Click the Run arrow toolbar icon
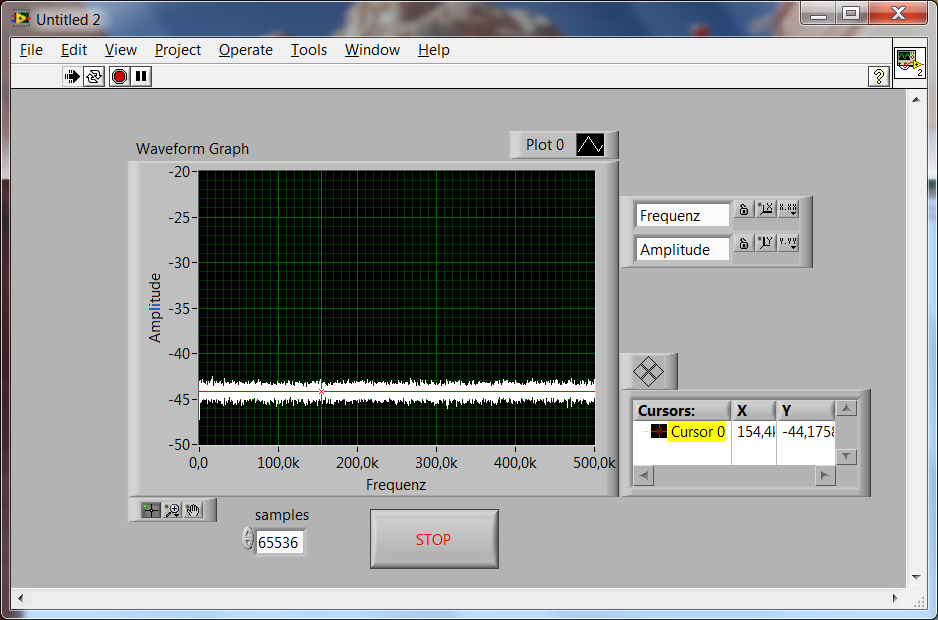This screenshot has width=938, height=620. point(72,77)
